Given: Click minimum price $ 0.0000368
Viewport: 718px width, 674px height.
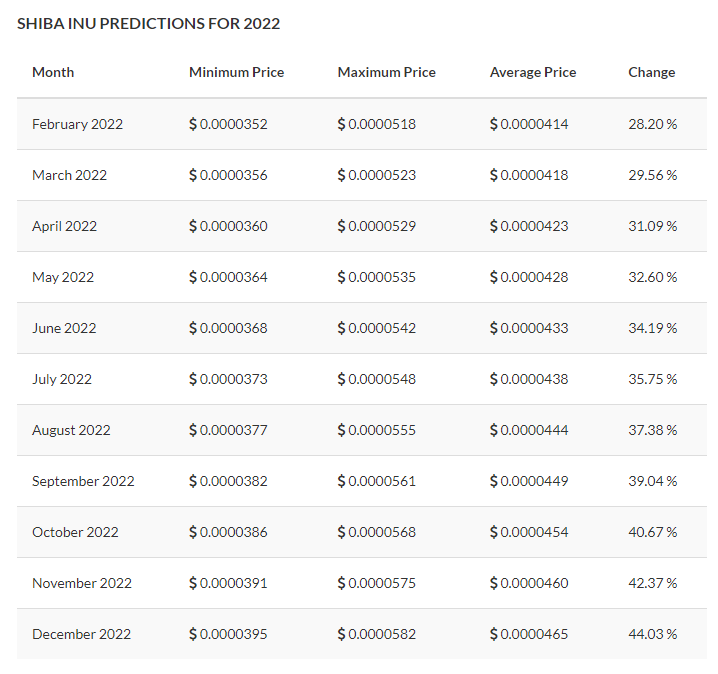Looking at the screenshot, I should pos(228,328).
